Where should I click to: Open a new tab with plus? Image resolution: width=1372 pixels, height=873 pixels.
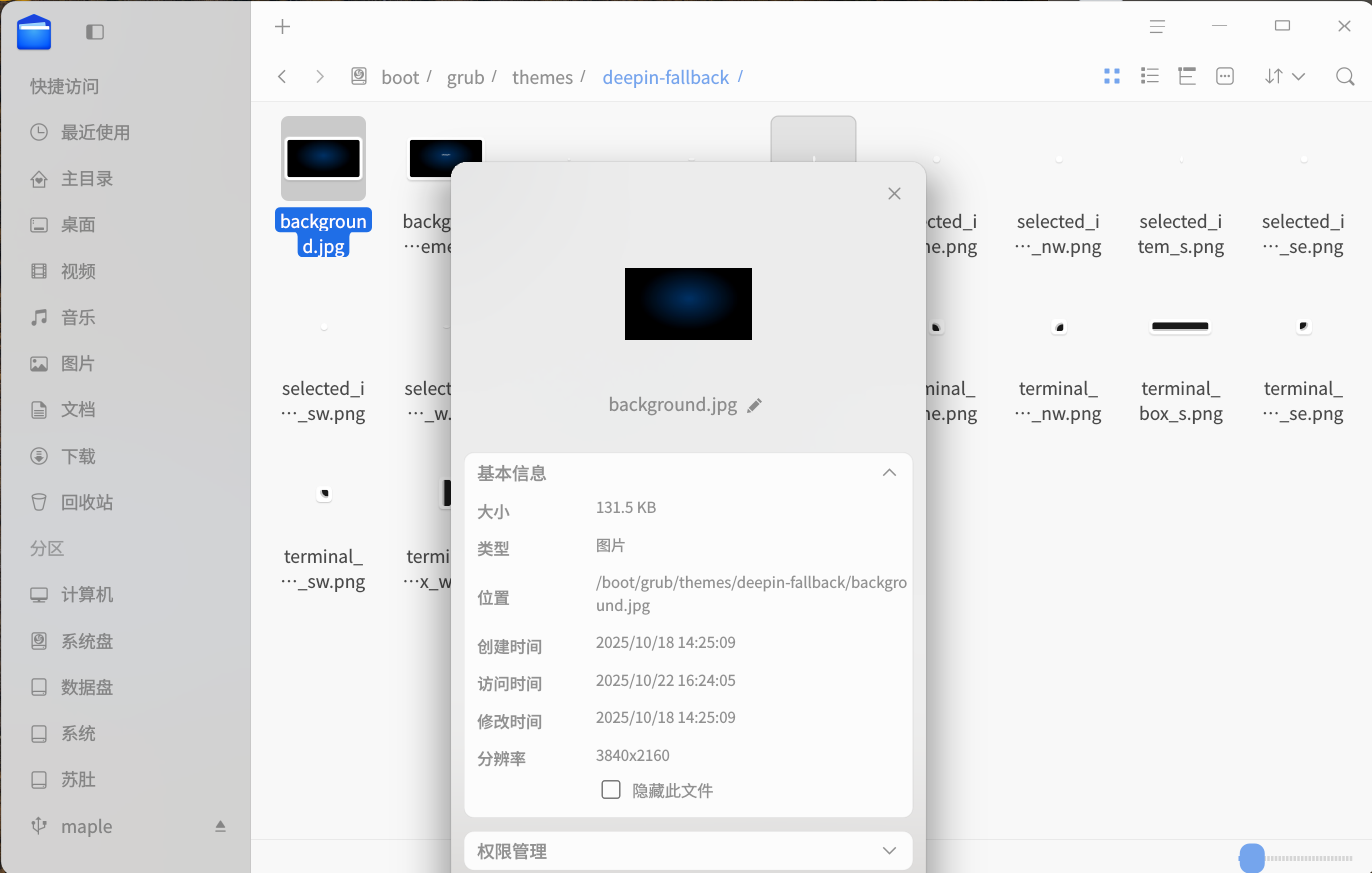(x=283, y=27)
